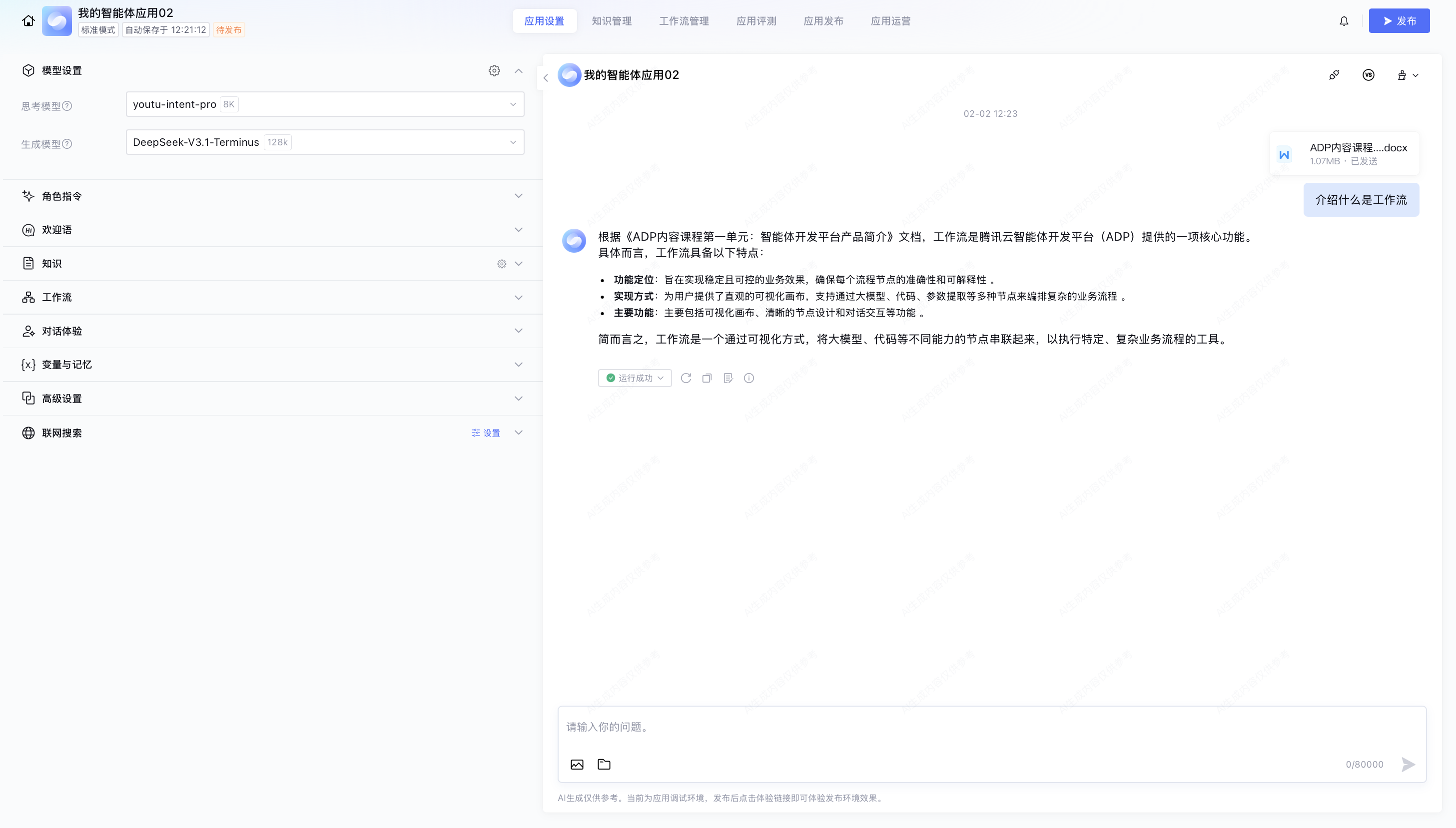Viewport: 1456px width, 828px height.
Task: Click the VS compare icon in chat header
Action: click(1368, 75)
